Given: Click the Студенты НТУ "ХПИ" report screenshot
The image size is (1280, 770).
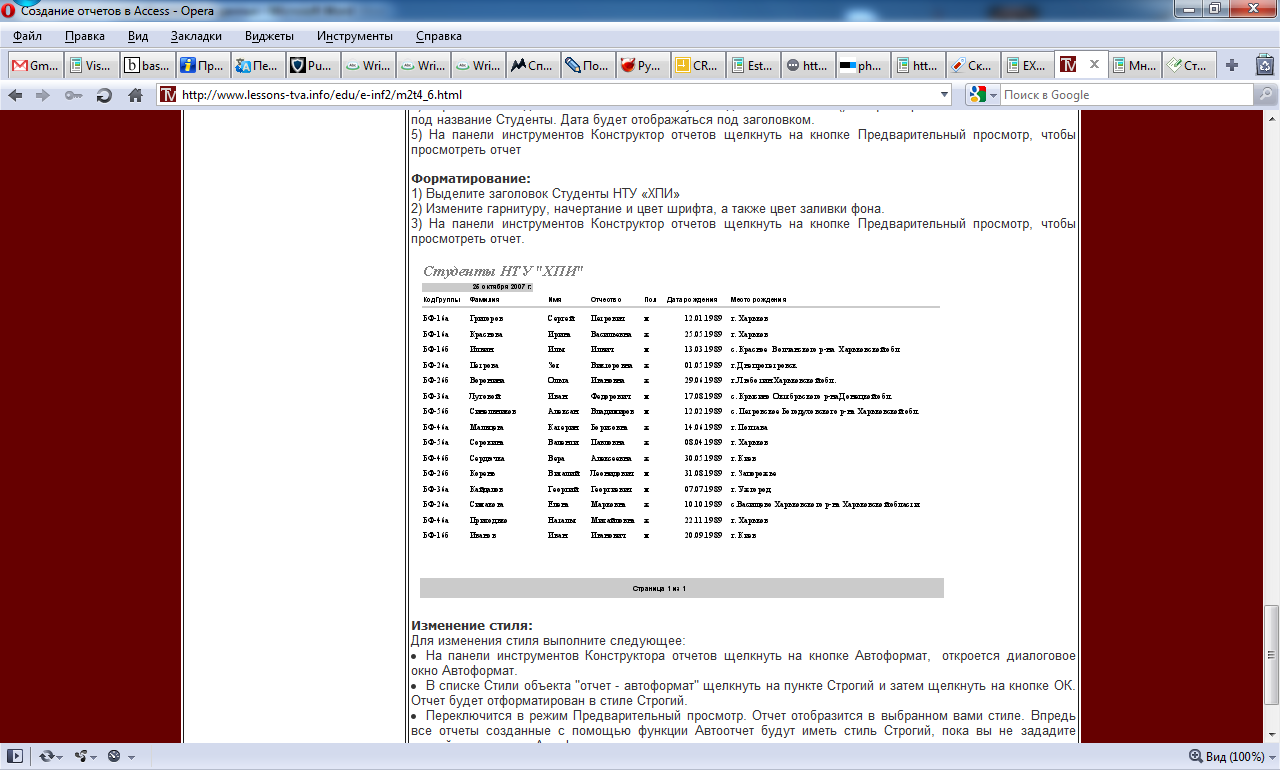Looking at the screenshot, I should tap(681, 430).
